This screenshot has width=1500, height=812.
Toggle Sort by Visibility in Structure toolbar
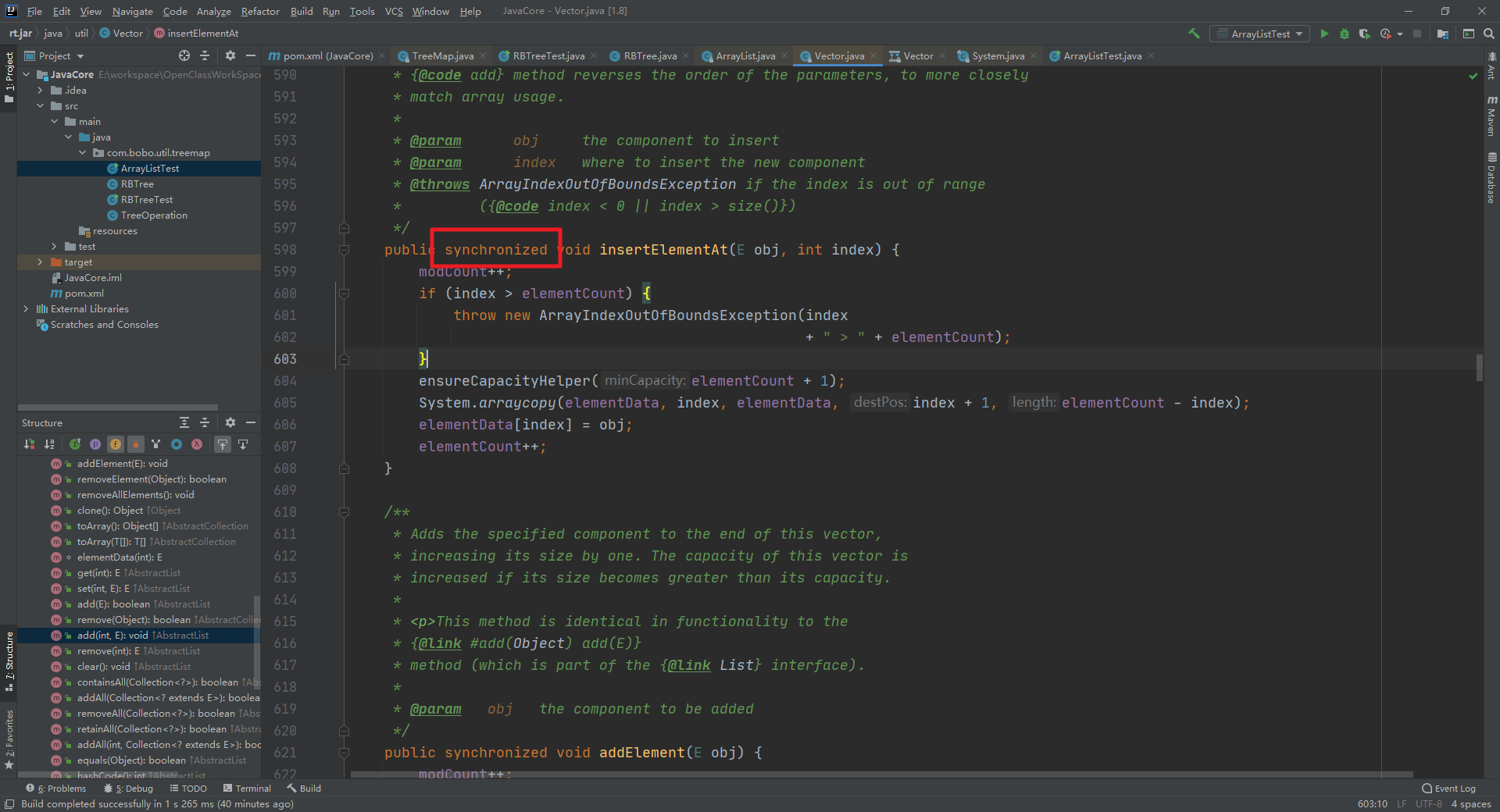point(29,444)
